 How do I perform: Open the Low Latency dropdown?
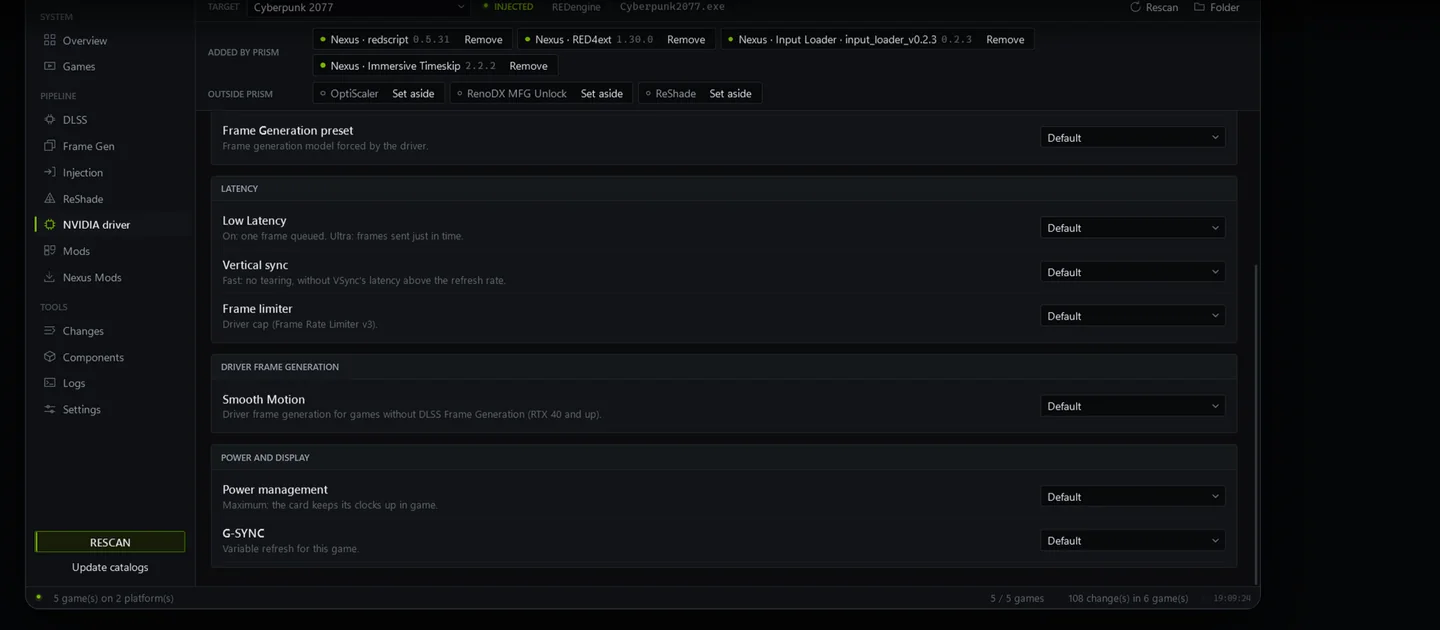(x=1132, y=228)
